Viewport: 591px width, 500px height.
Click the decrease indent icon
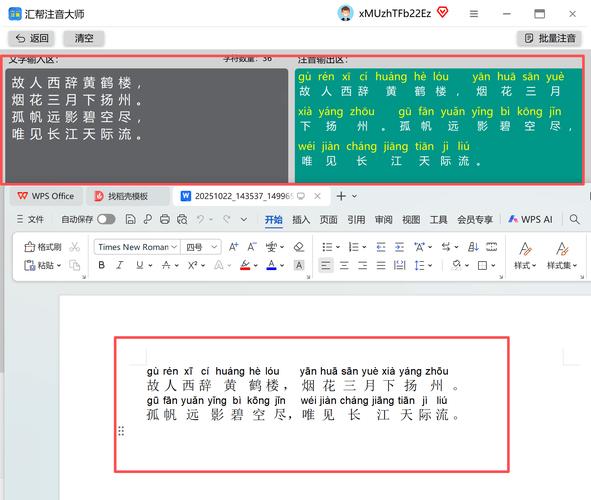tap(381, 247)
